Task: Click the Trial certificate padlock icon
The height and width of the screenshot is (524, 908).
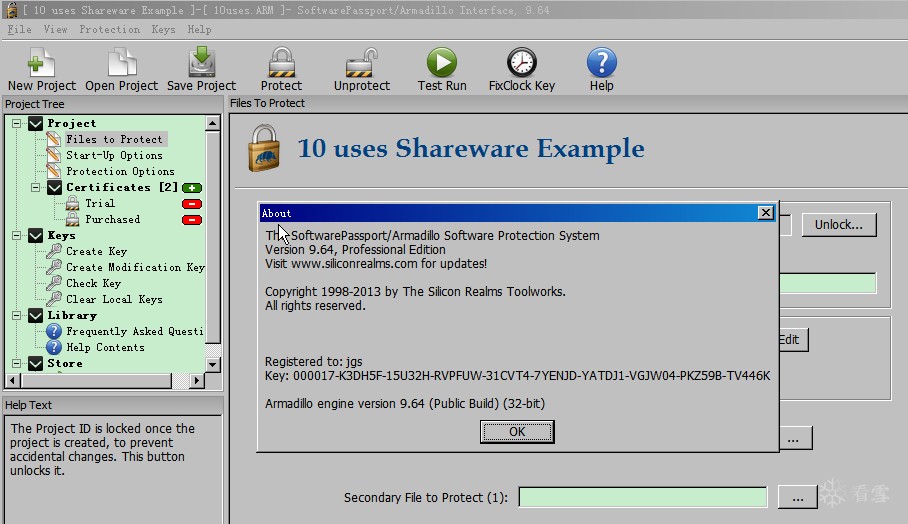Action: coord(72,203)
